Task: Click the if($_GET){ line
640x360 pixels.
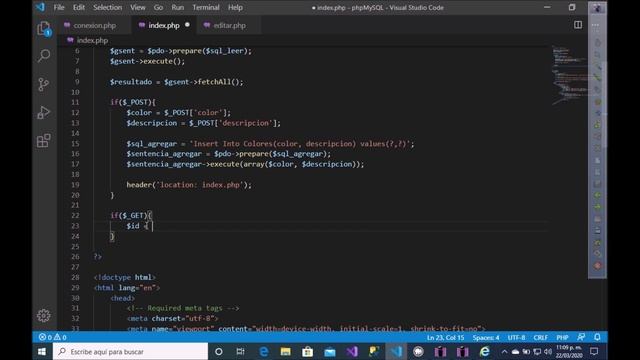Action: pyautogui.click(x=131, y=216)
